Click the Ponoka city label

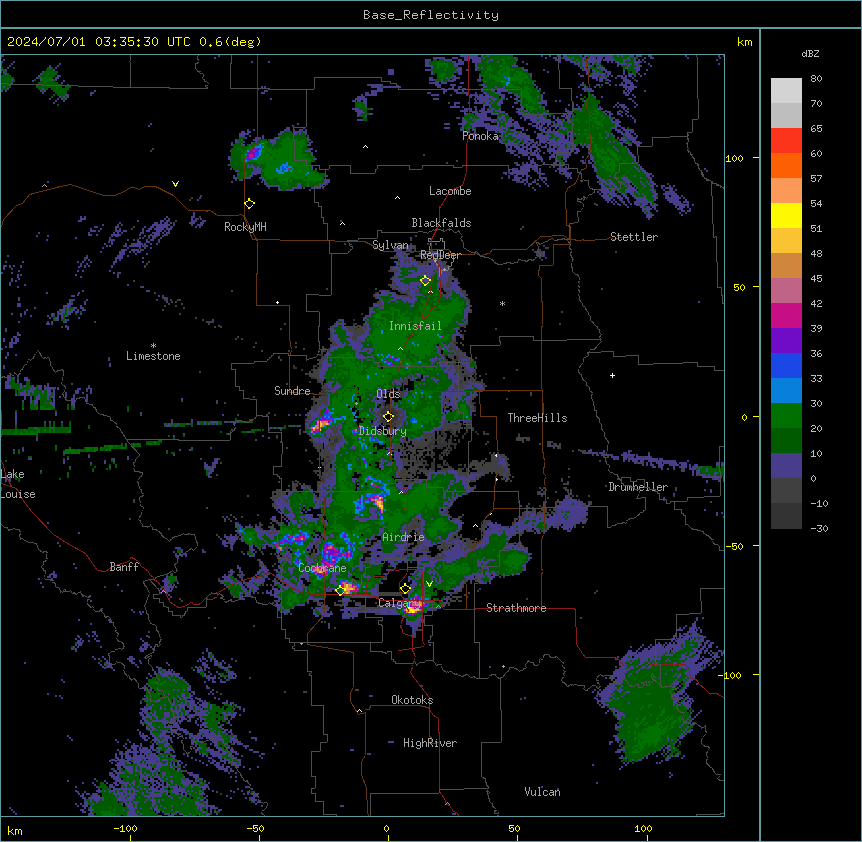click(480, 136)
